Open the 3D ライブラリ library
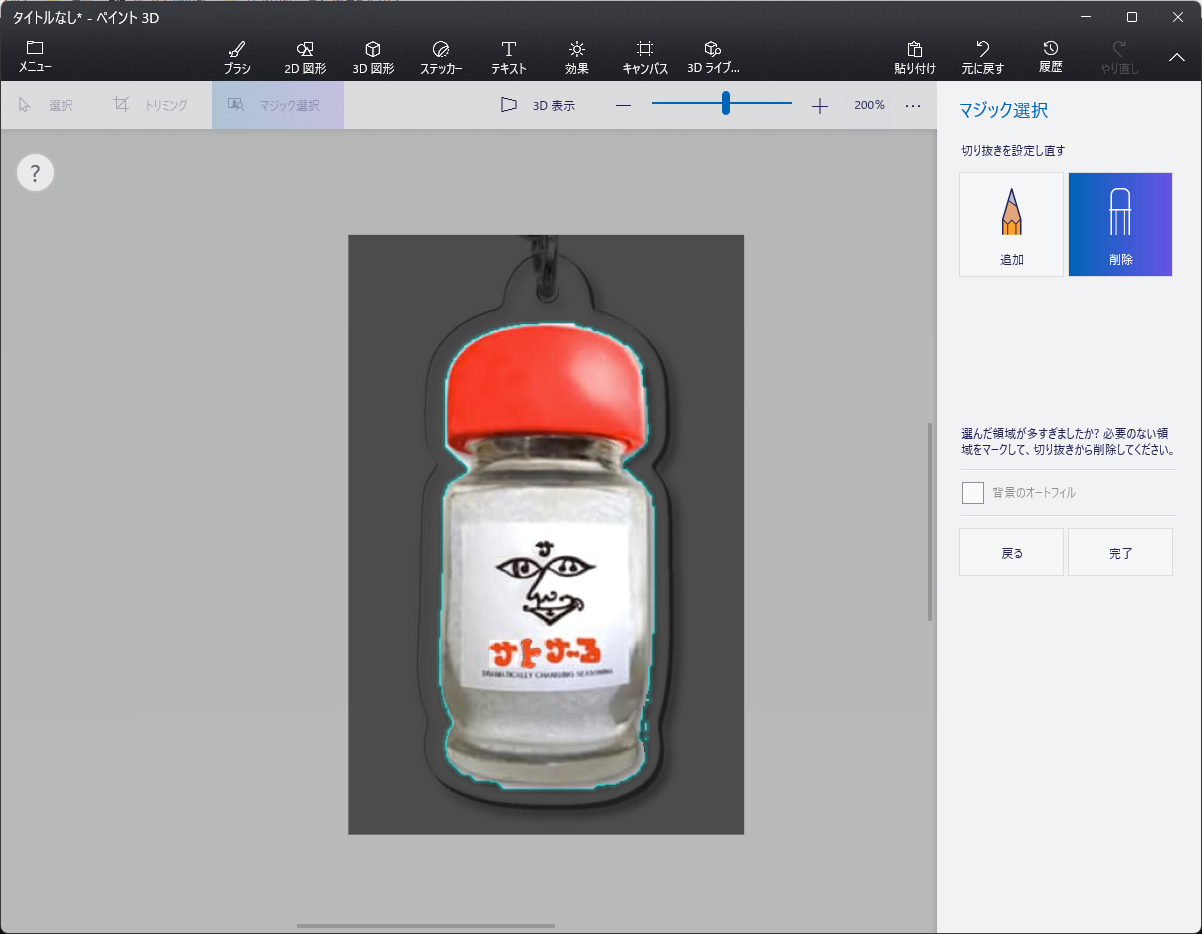This screenshot has height=934, width=1202. tap(713, 57)
